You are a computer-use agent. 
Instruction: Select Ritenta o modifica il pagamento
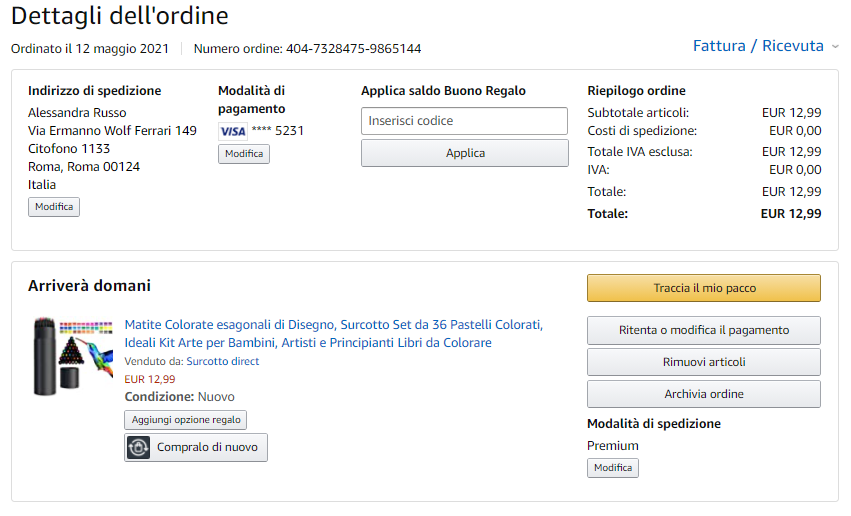[x=703, y=330]
